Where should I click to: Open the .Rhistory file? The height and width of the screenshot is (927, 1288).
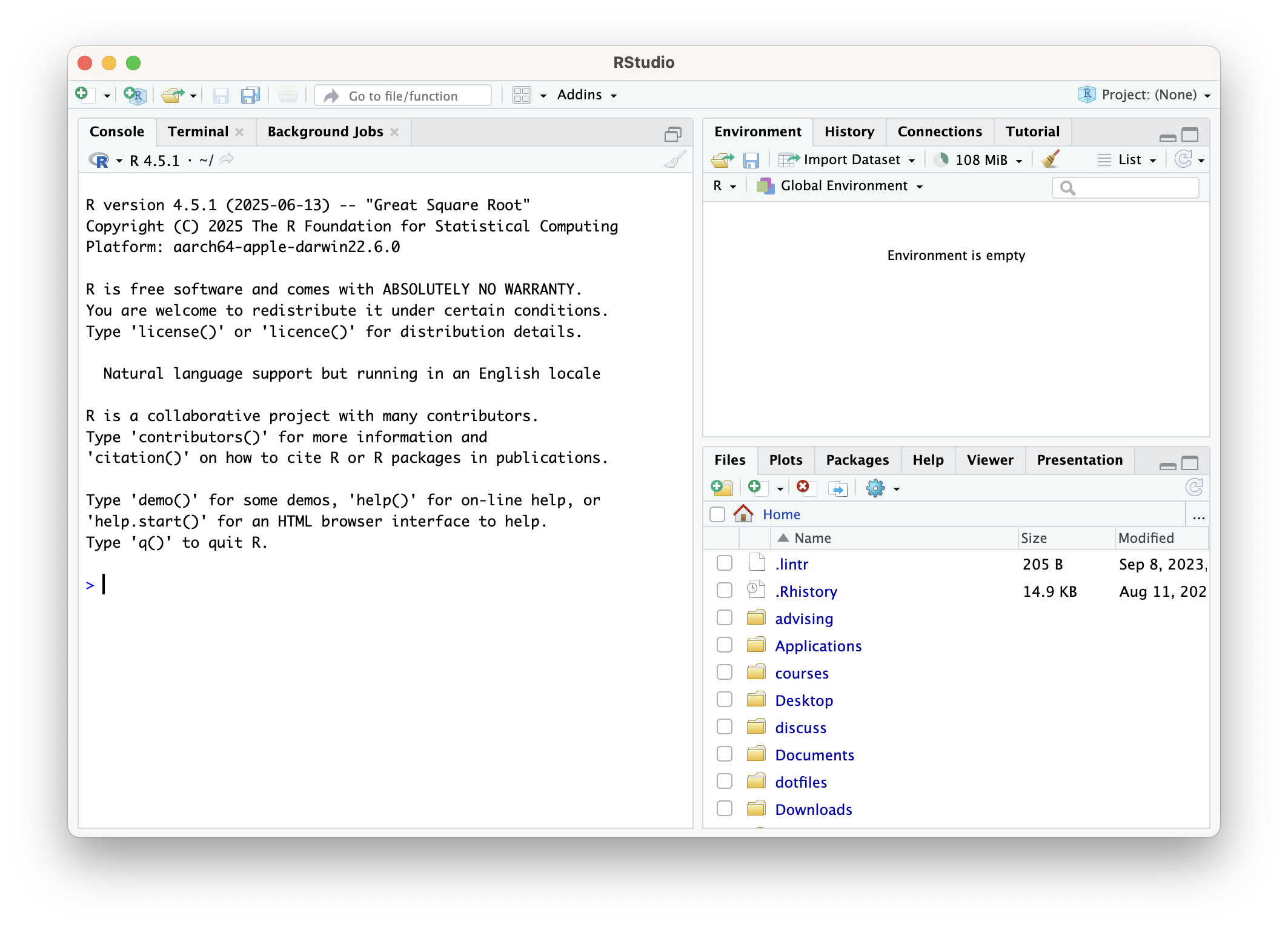pyautogui.click(x=806, y=591)
